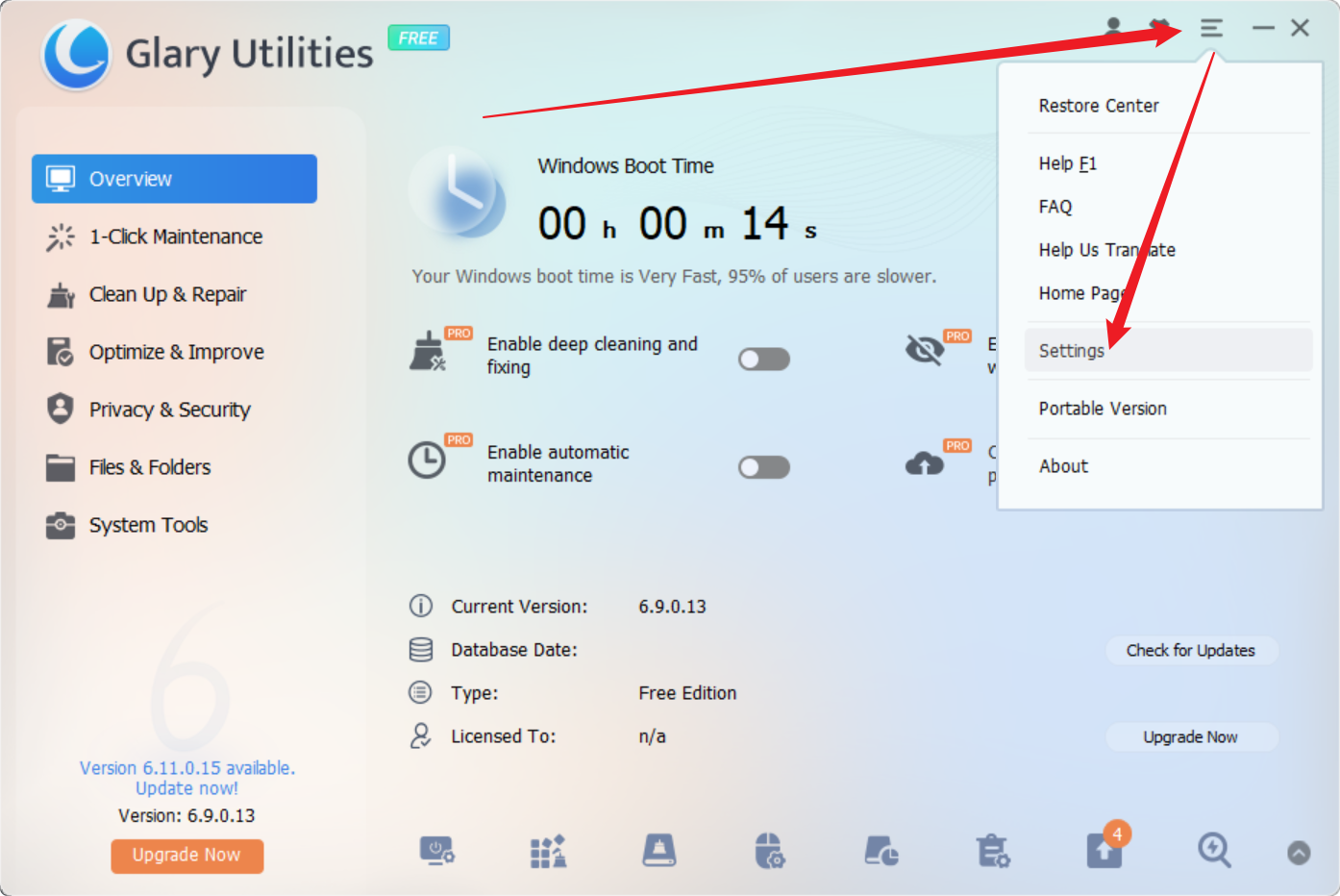Click the Free Edition type value
1340x896 pixels.
point(687,693)
